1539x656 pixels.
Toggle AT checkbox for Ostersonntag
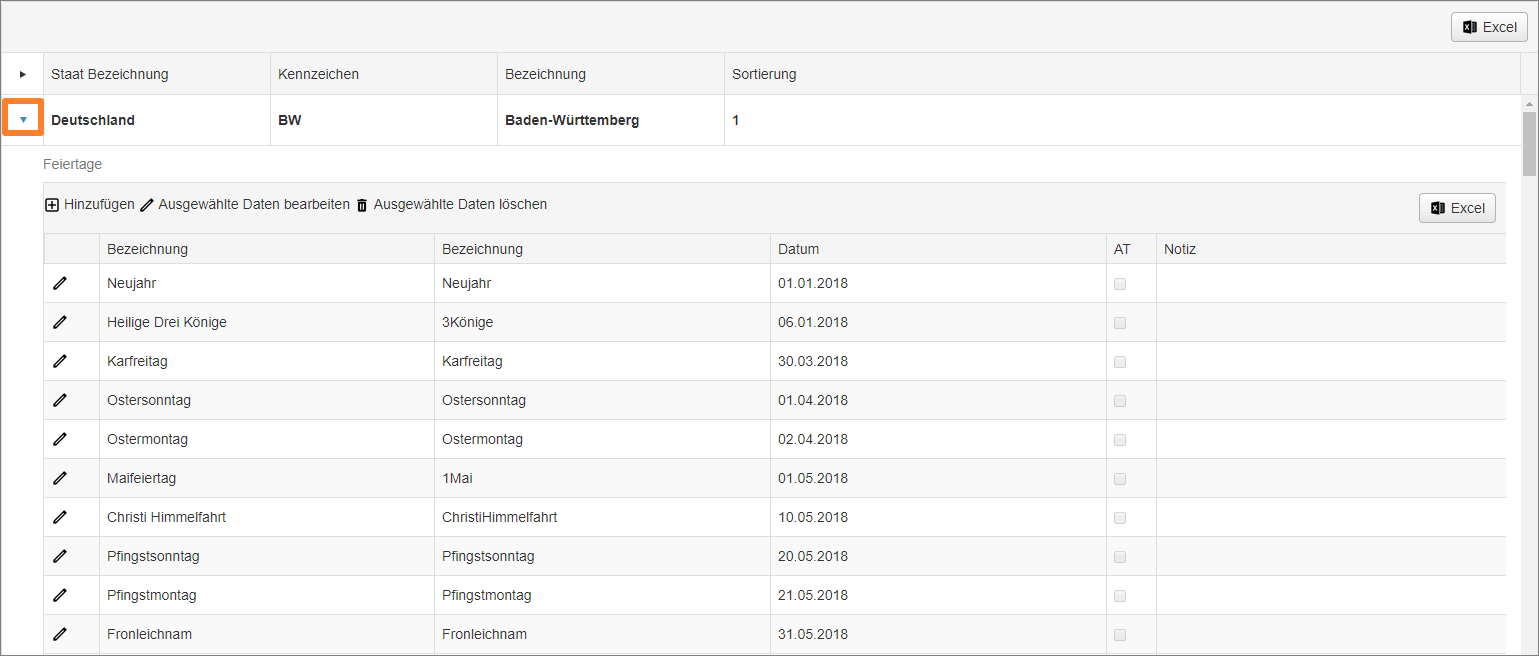(1120, 401)
